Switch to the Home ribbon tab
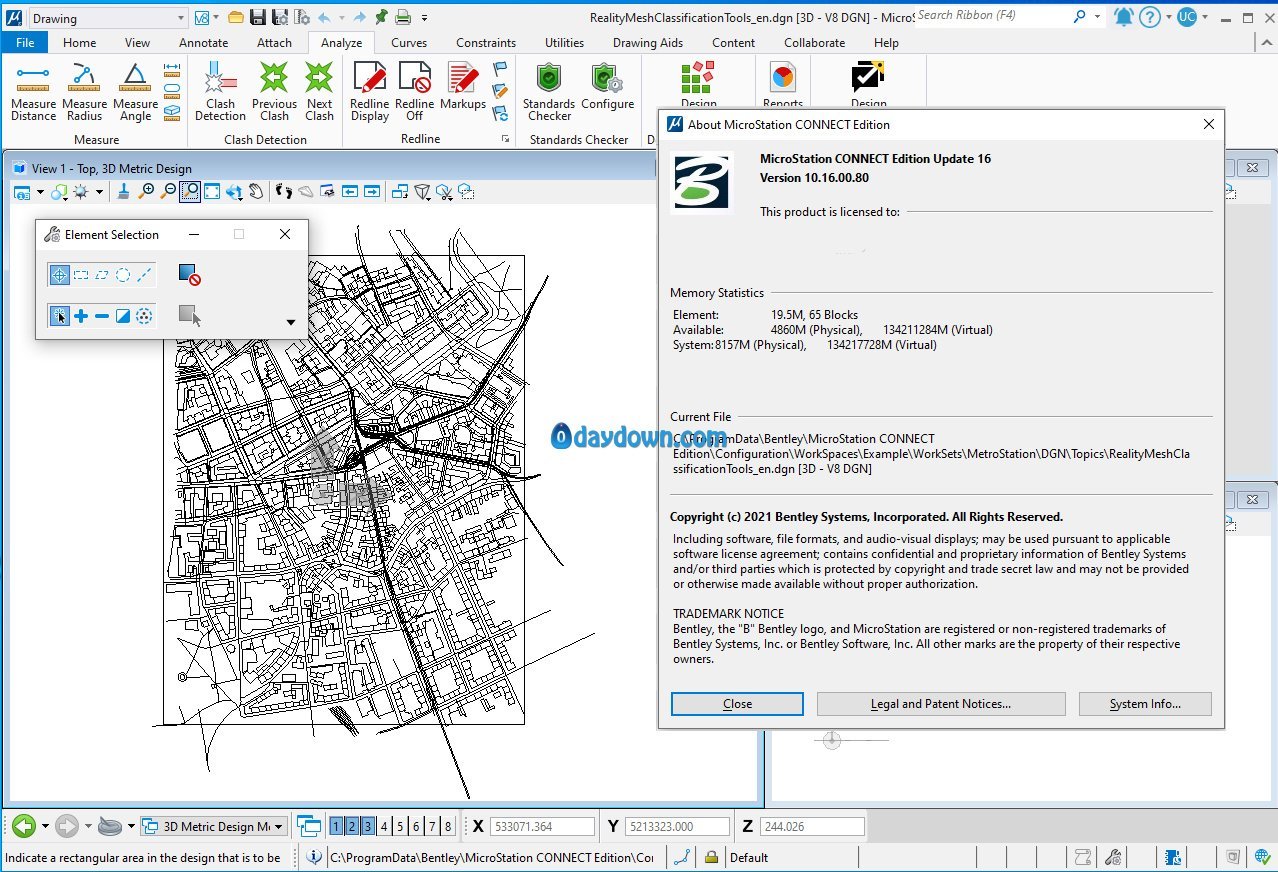Image resolution: width=1278 pixels, height=872 pixels. point(79,43)
